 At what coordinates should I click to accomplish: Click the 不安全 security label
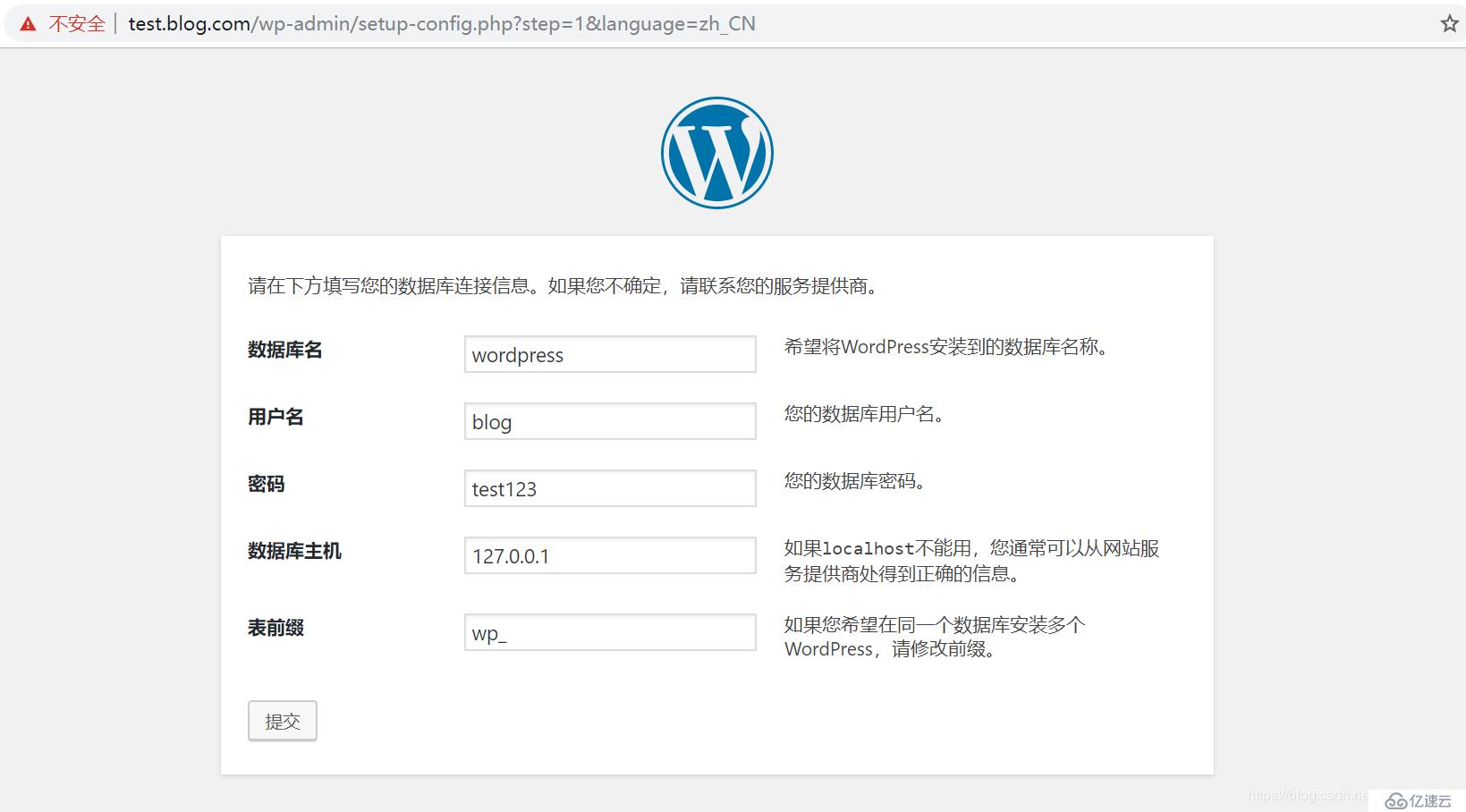coord(77,24)
